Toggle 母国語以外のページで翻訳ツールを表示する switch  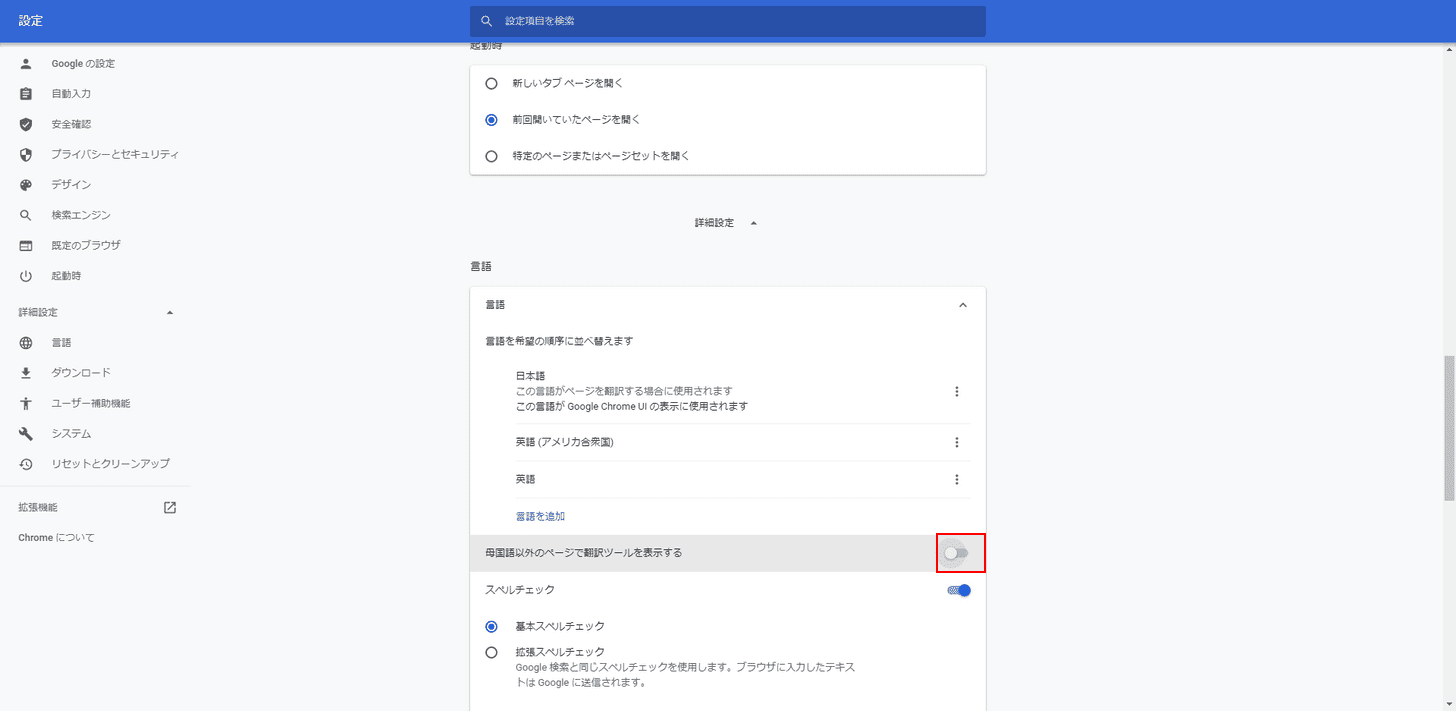click(957, 553)
